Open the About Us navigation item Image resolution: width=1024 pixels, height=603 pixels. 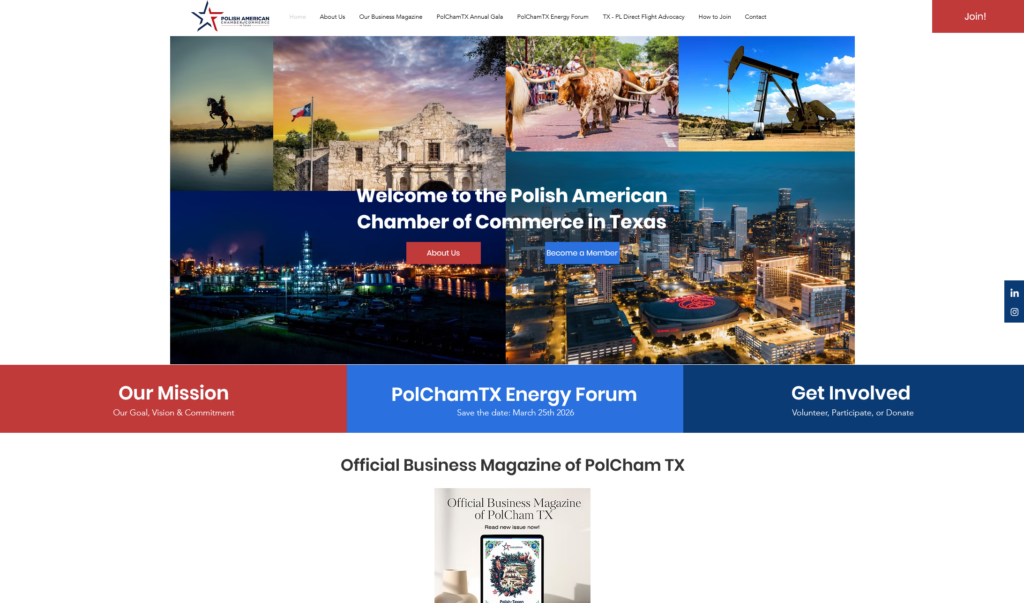tap(332, 16)
